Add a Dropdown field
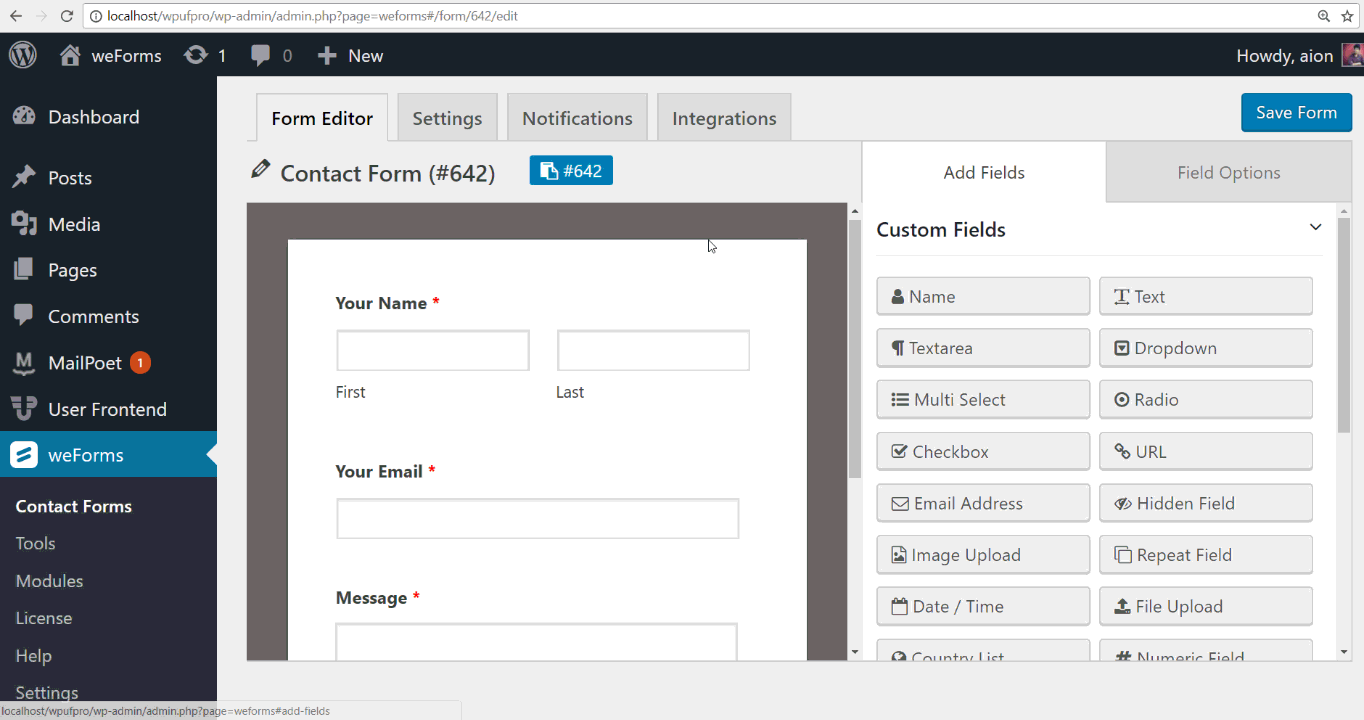Viewport: 1364px width, 720px height. (x=1206, y=348)
